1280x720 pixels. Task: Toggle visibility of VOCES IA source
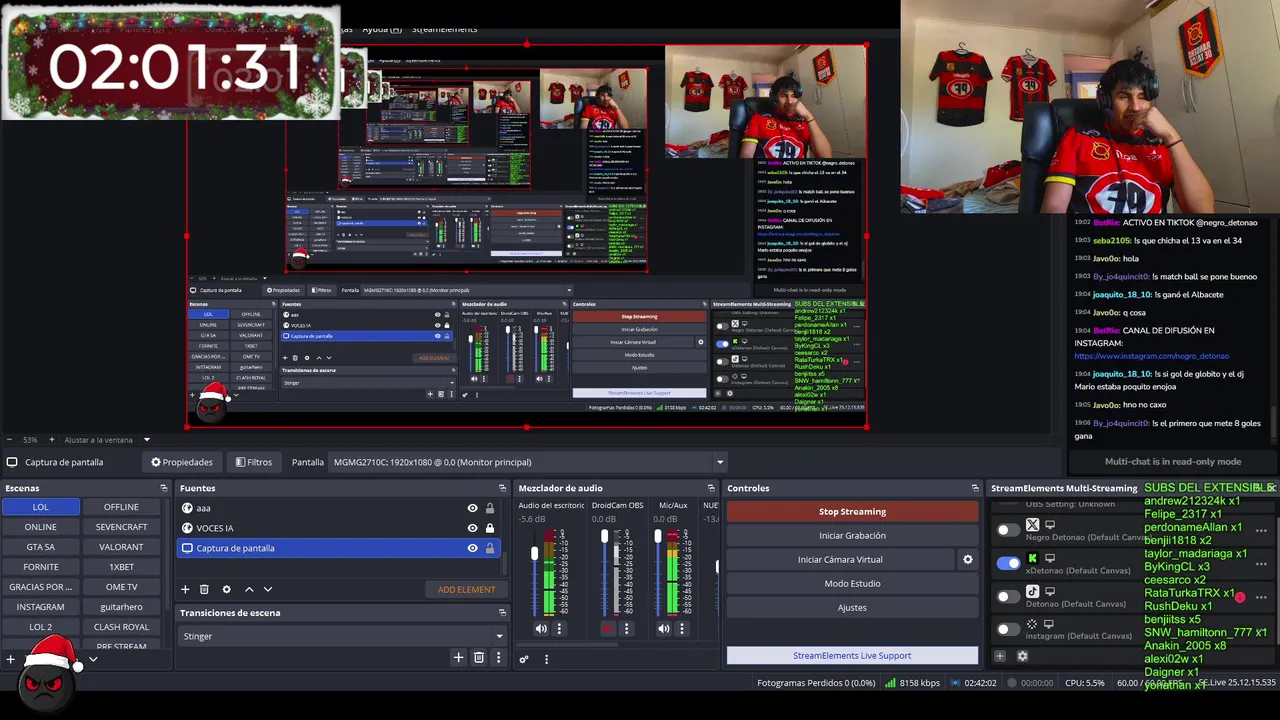click(x=472, y=528)
